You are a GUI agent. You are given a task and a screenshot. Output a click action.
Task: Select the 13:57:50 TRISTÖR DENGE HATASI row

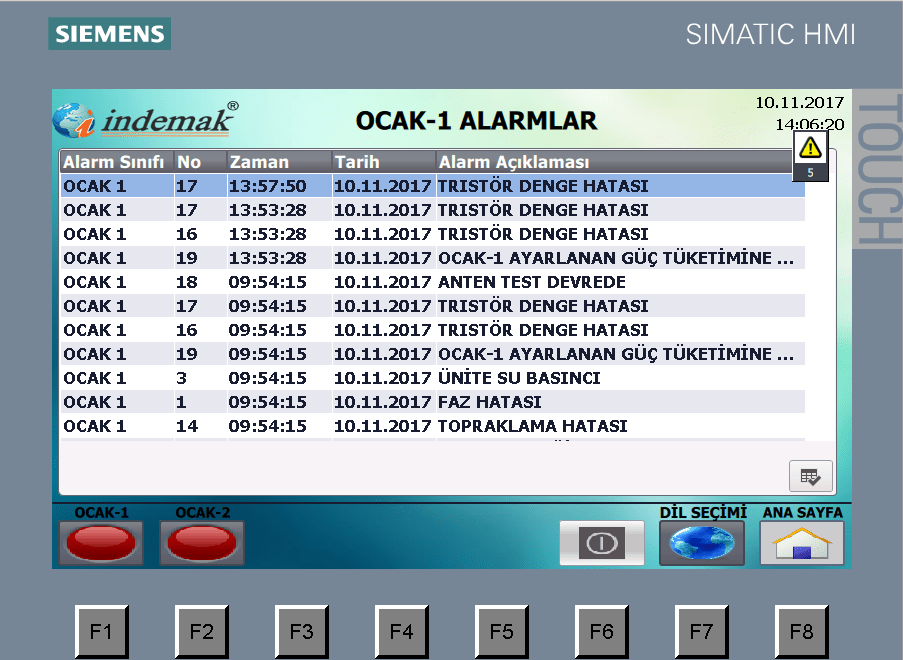click(x=432, y=186)
